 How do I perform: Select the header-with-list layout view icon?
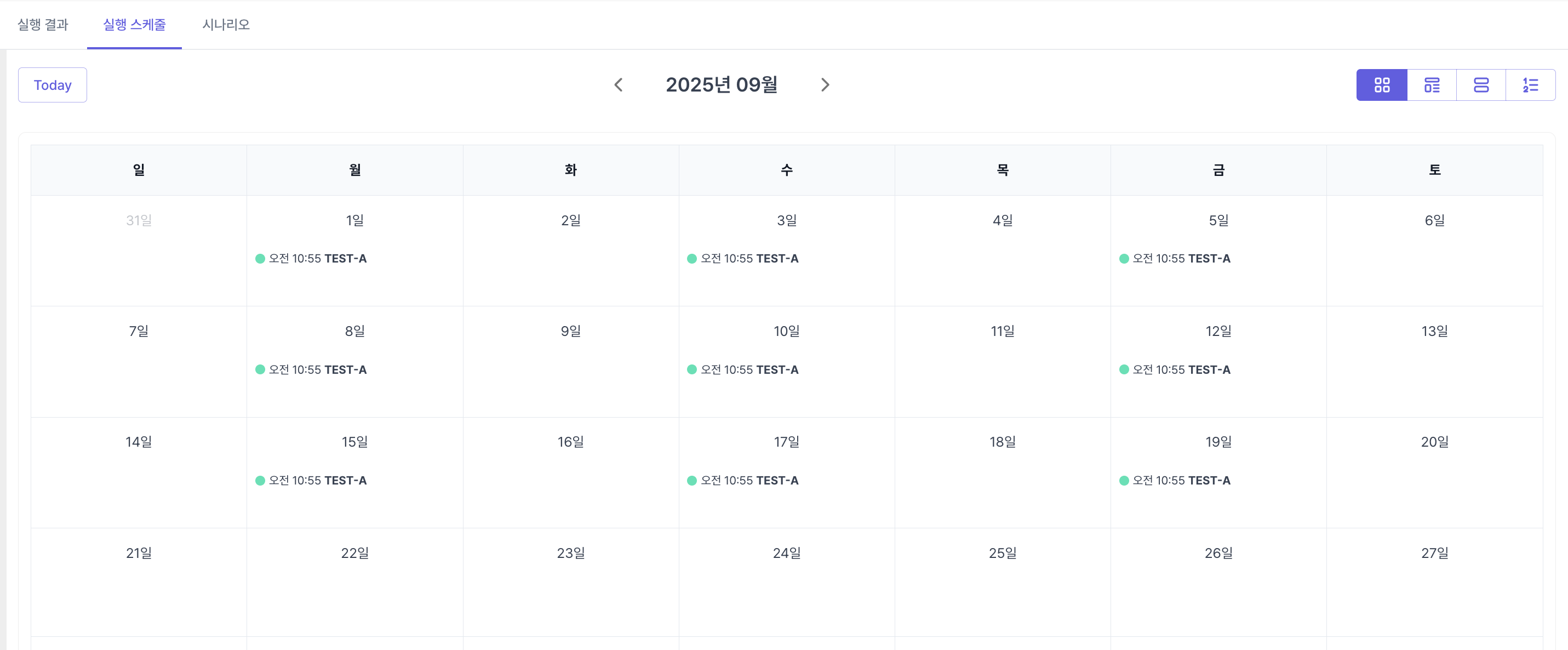click(x=1432, y=85)
